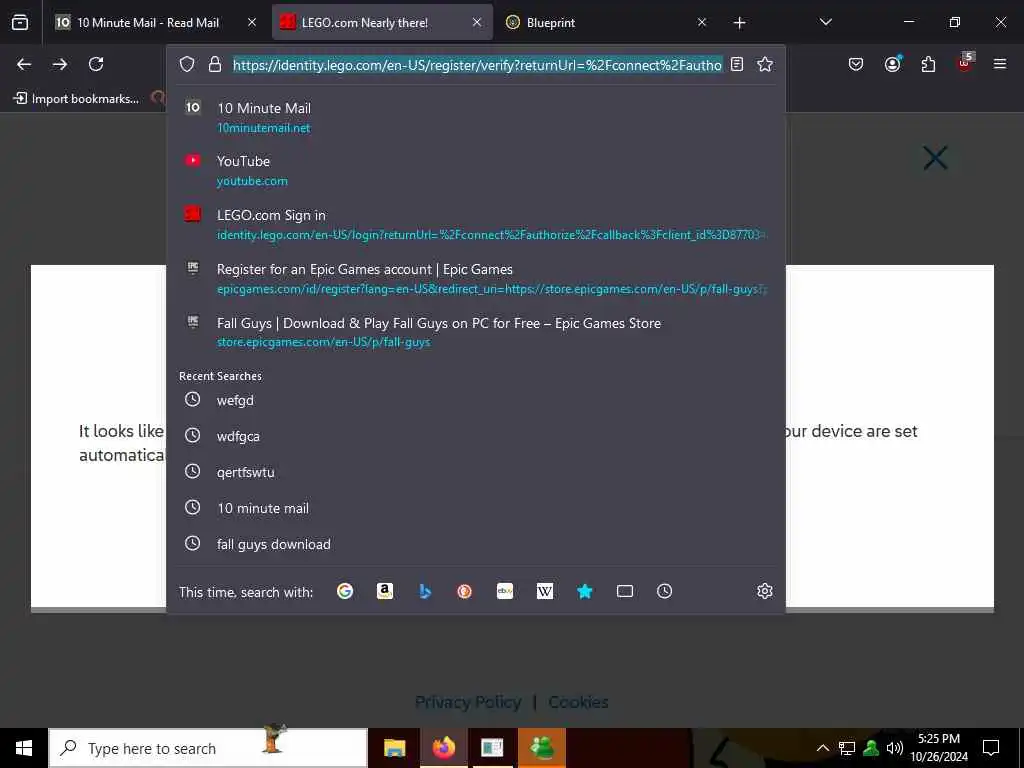The image size is (1024, 768).
Task: Choose recent search qertfswtu
Action: tap(476, 472)
